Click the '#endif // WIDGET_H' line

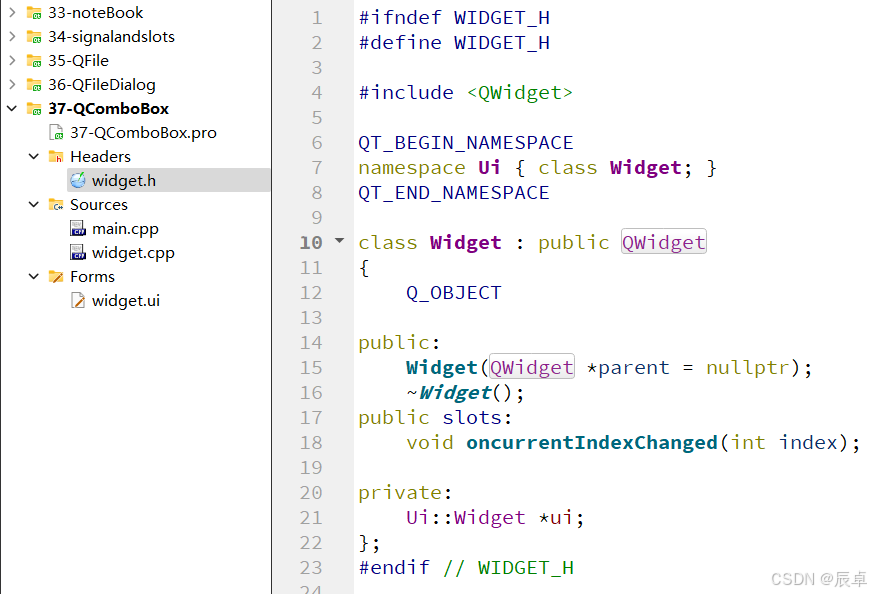pyautogui.click(x=466, y=568)
